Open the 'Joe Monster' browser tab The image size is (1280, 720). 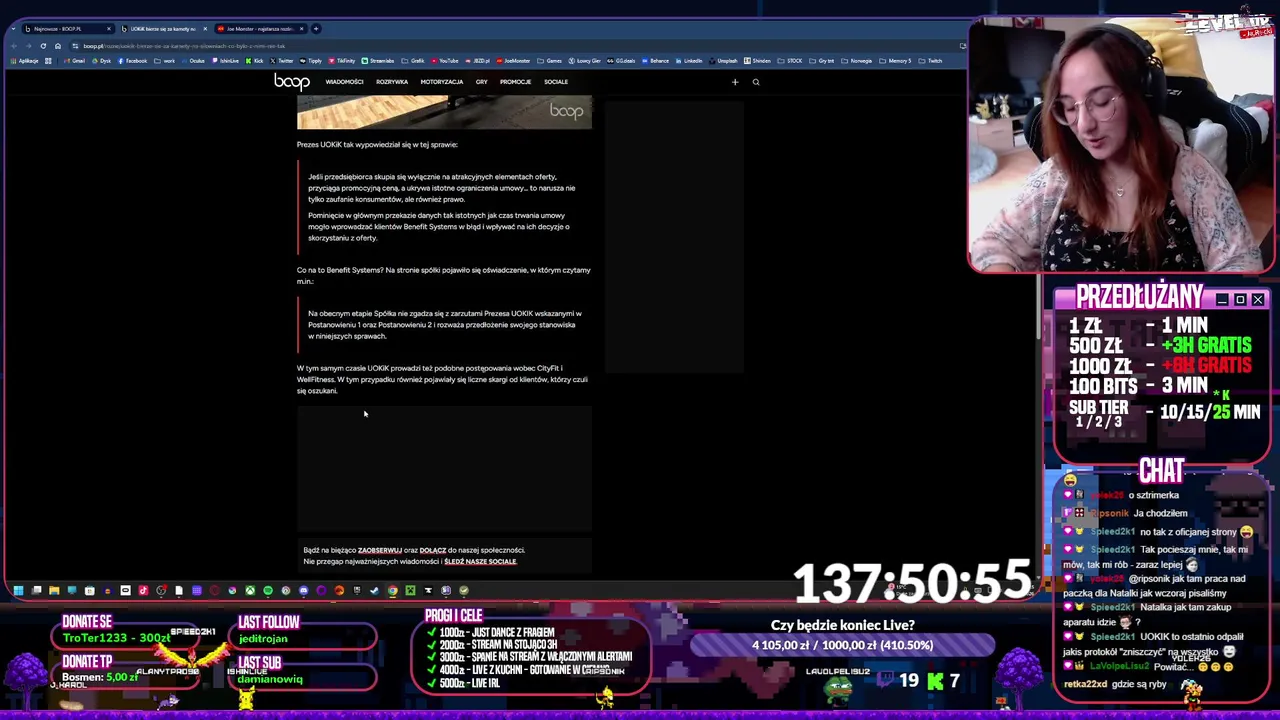pyautogui.click(x=260, y=28)
